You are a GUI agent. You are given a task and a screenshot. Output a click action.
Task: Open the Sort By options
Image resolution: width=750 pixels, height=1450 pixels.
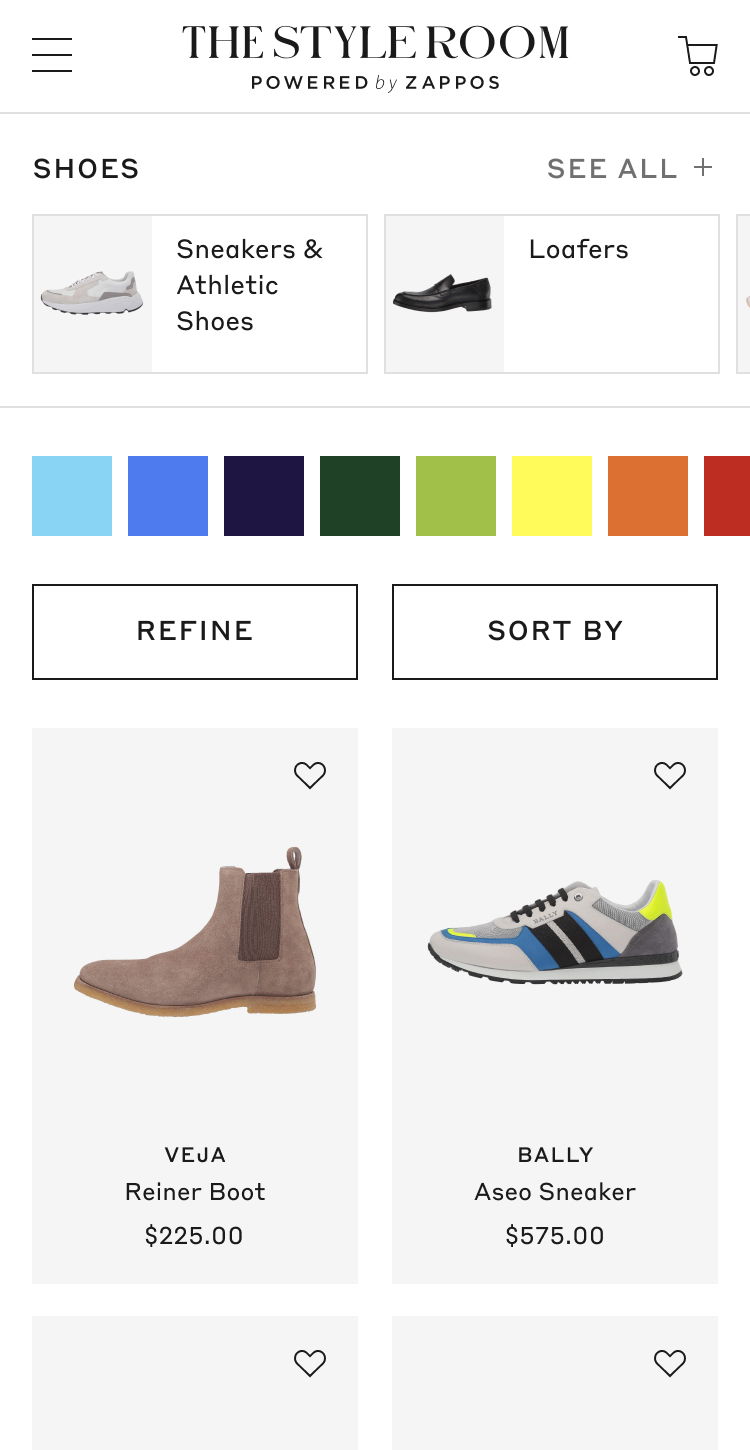point(555,631)
